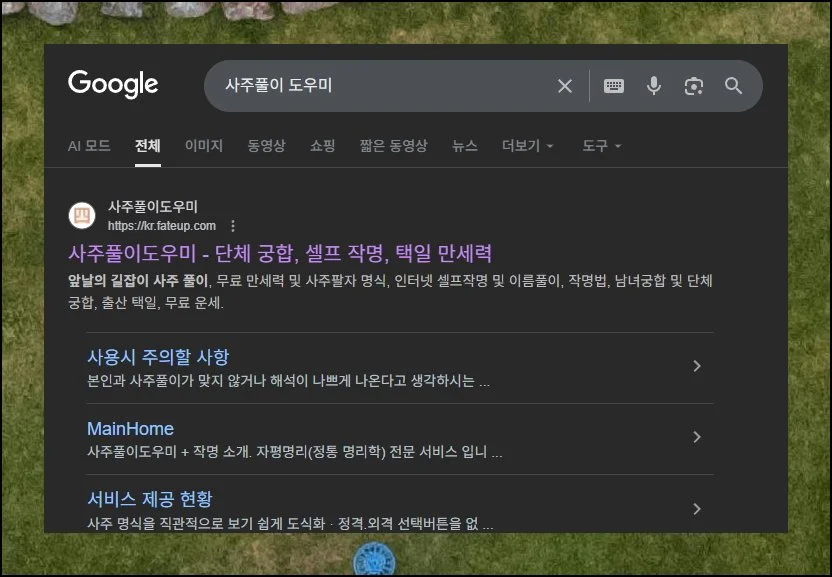
Task: Switch to the 이미지 tab
Action: click(x=204, y=146)
